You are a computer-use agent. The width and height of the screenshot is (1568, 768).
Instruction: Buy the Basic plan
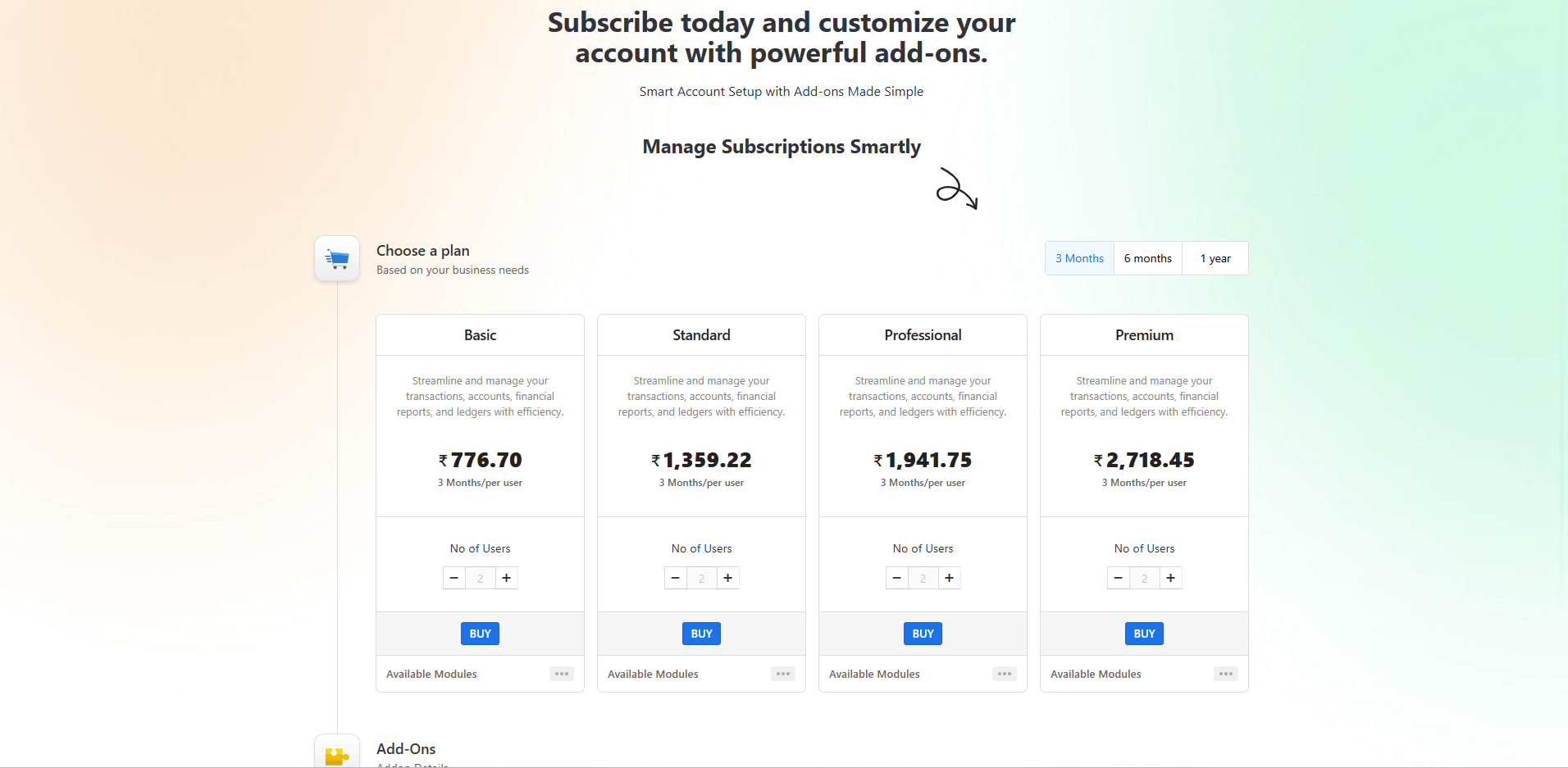point(480,634)
